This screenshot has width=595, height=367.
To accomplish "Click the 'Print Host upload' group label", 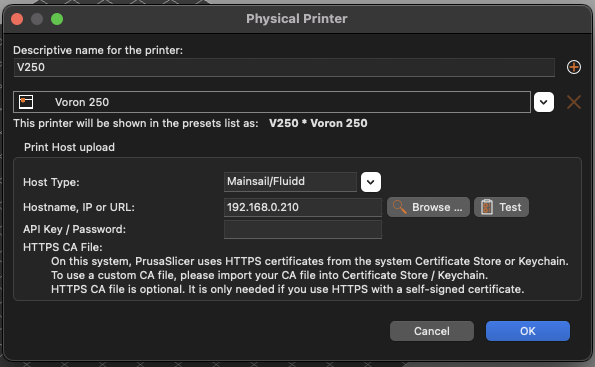I will 69,147.
